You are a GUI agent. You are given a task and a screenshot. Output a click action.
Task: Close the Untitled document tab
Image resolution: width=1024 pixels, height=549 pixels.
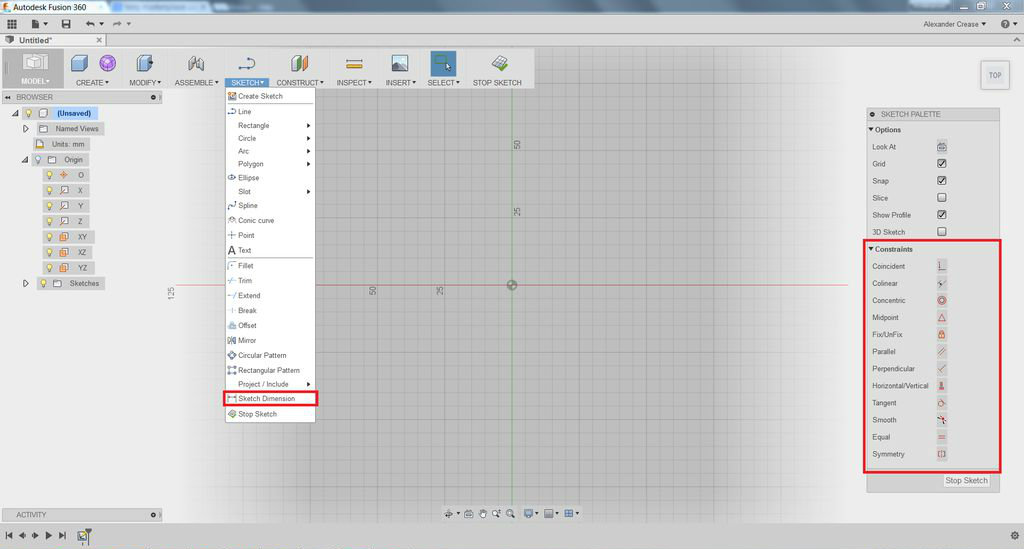point(99,40)
